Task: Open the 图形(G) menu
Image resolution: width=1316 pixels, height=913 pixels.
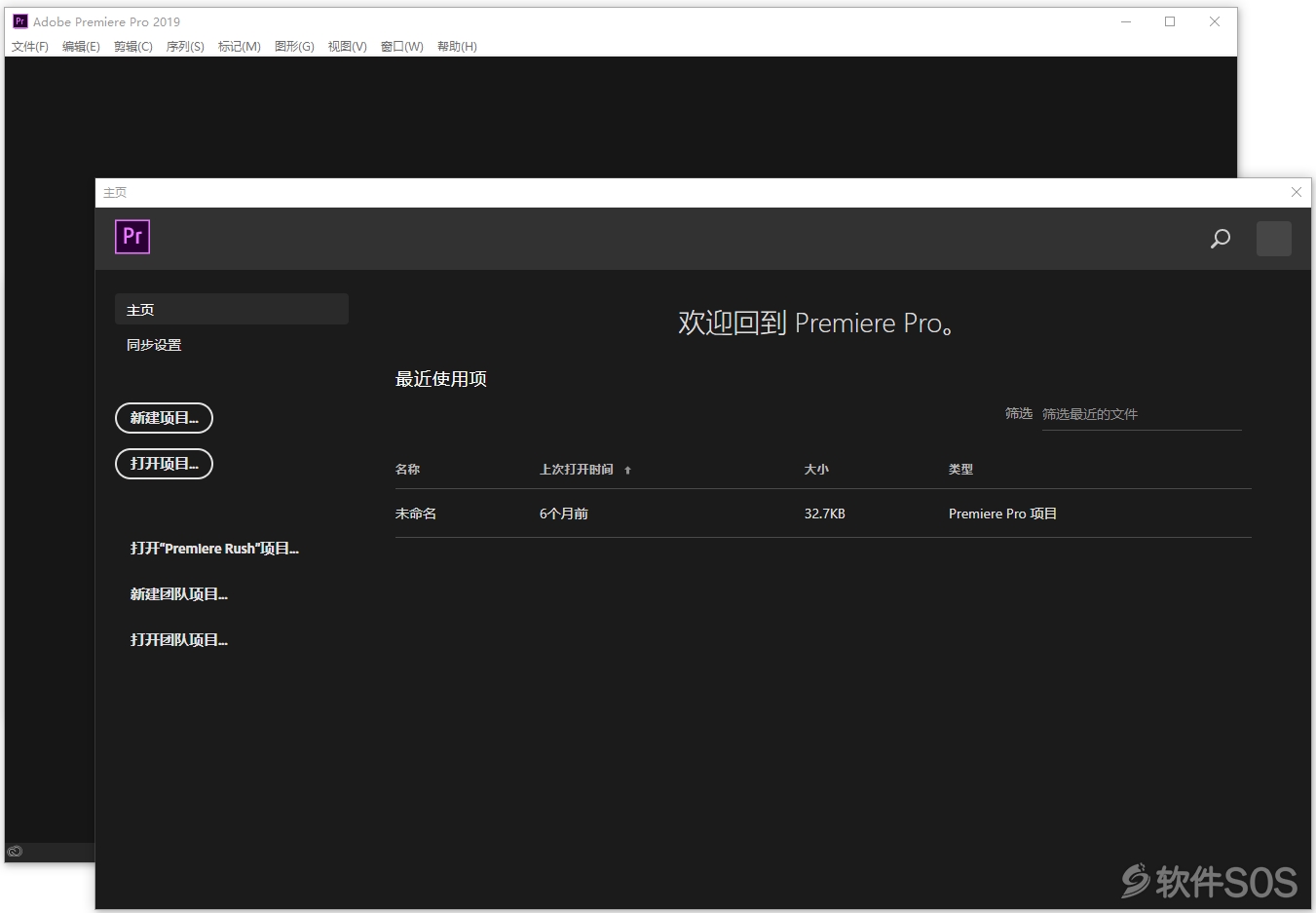Action: point(294,46)
